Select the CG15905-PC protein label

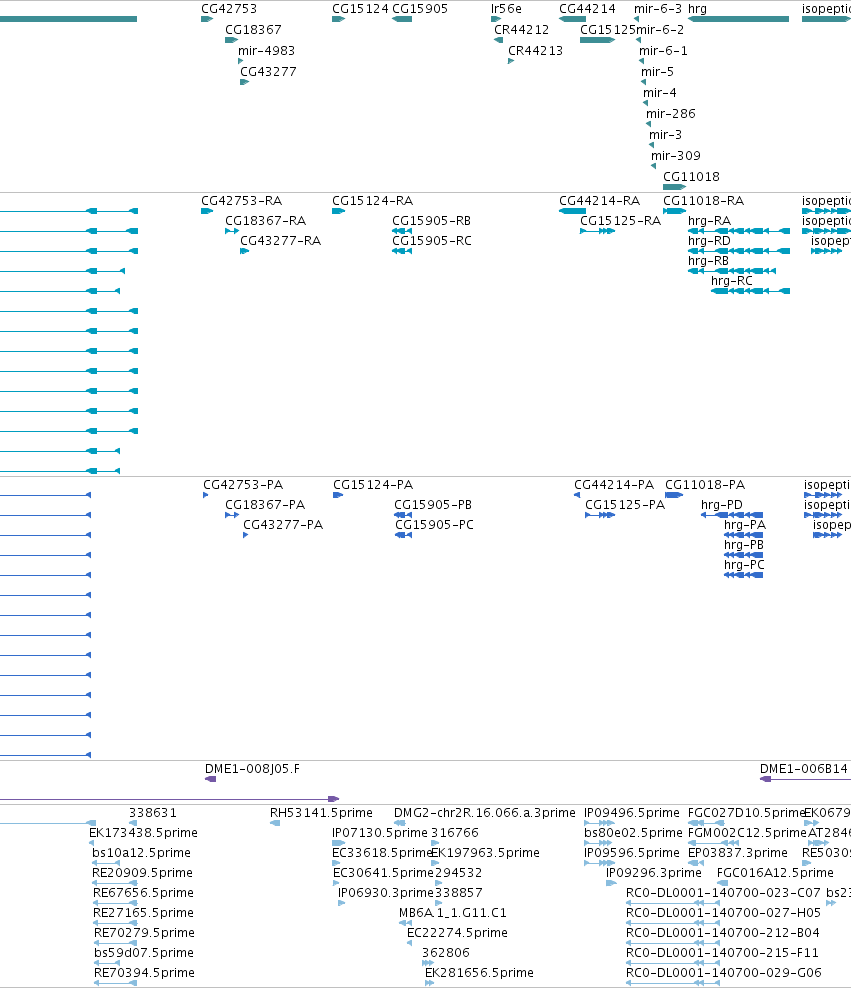(435, 525)
